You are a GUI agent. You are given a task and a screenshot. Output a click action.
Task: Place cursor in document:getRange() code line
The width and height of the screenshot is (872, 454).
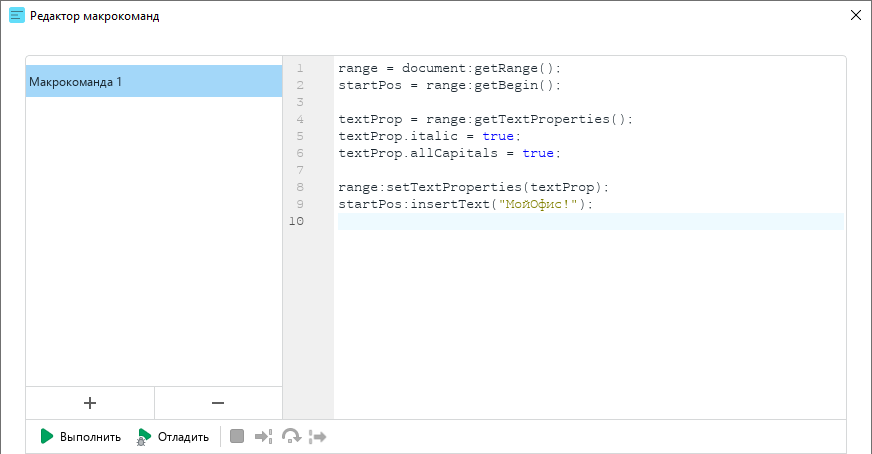click(449, 68)
